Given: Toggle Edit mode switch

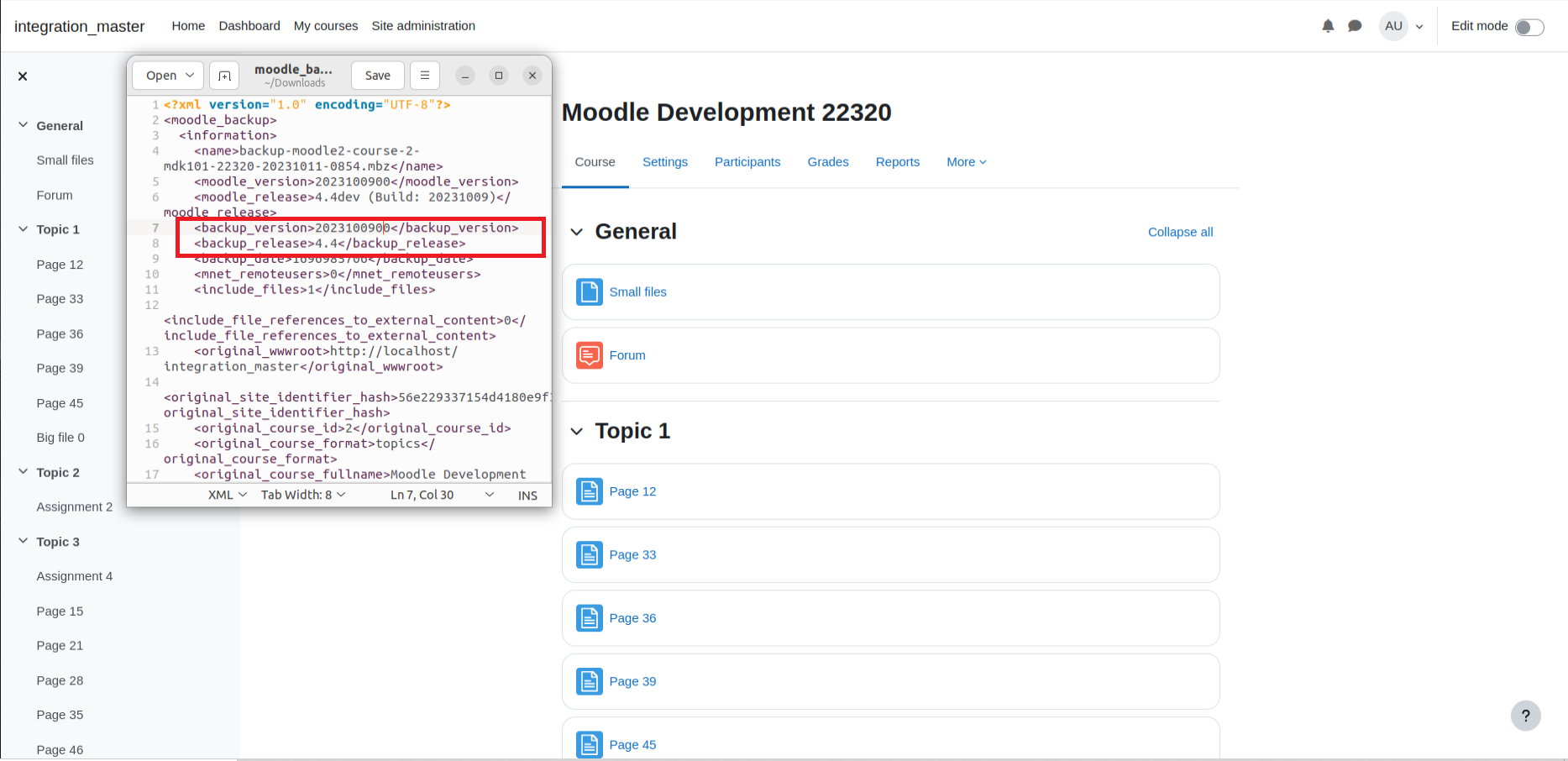Looking at the screenshot, I should (1529, 28).
